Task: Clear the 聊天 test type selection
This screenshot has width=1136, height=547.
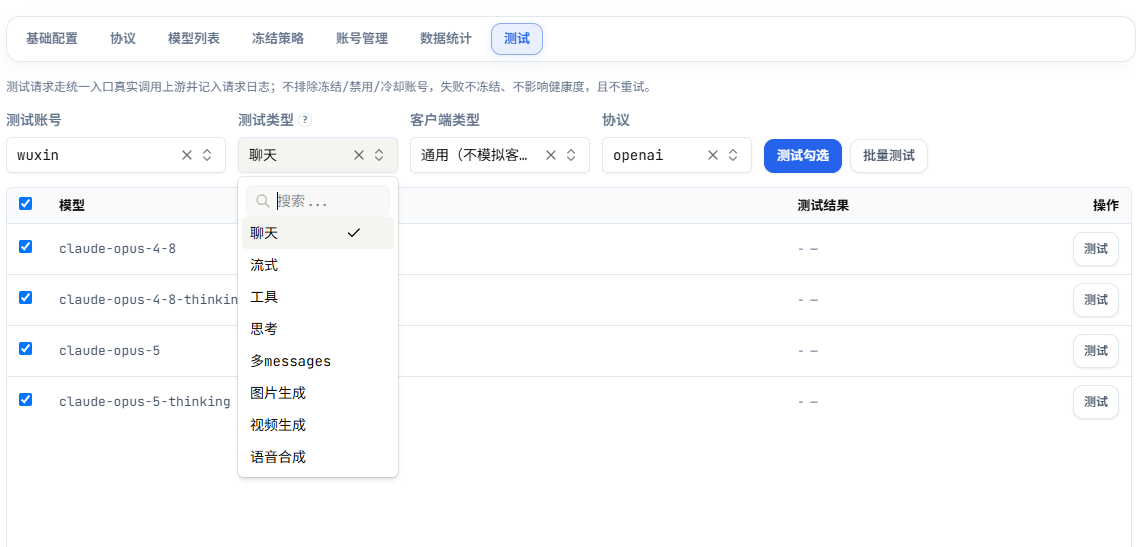Action: pos(359,155)
